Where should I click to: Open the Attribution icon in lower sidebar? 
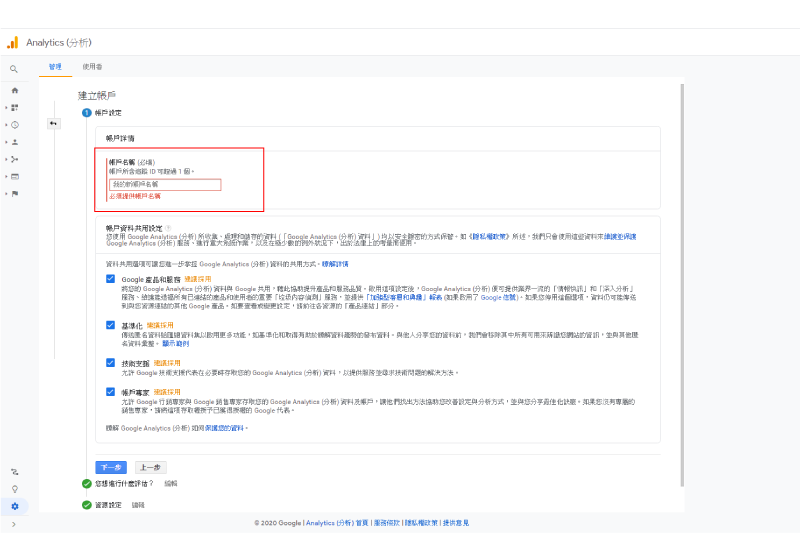pyautogui.click(x=15, y=472)
